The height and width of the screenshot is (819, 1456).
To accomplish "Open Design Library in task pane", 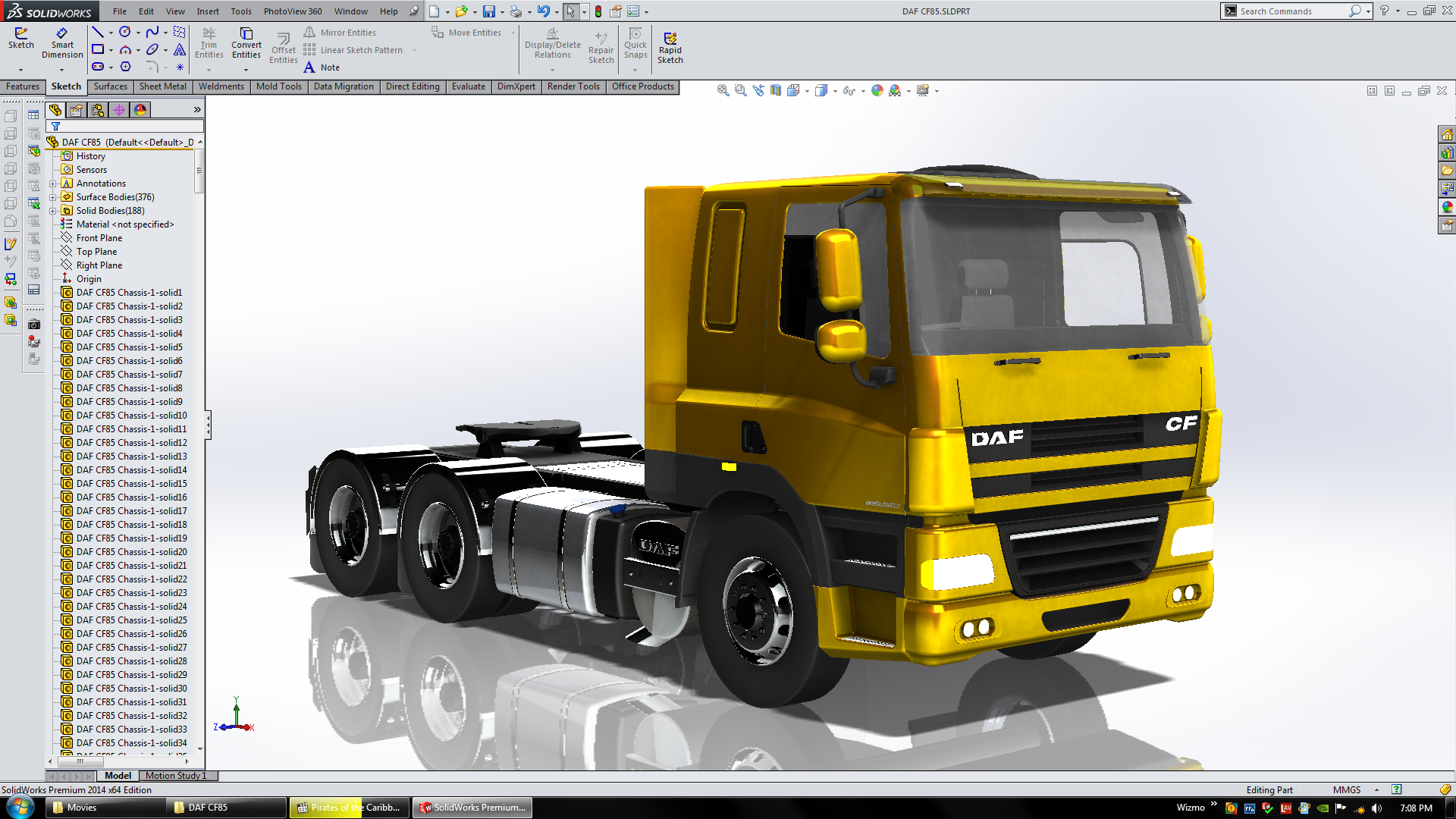I will point(1447,152).
